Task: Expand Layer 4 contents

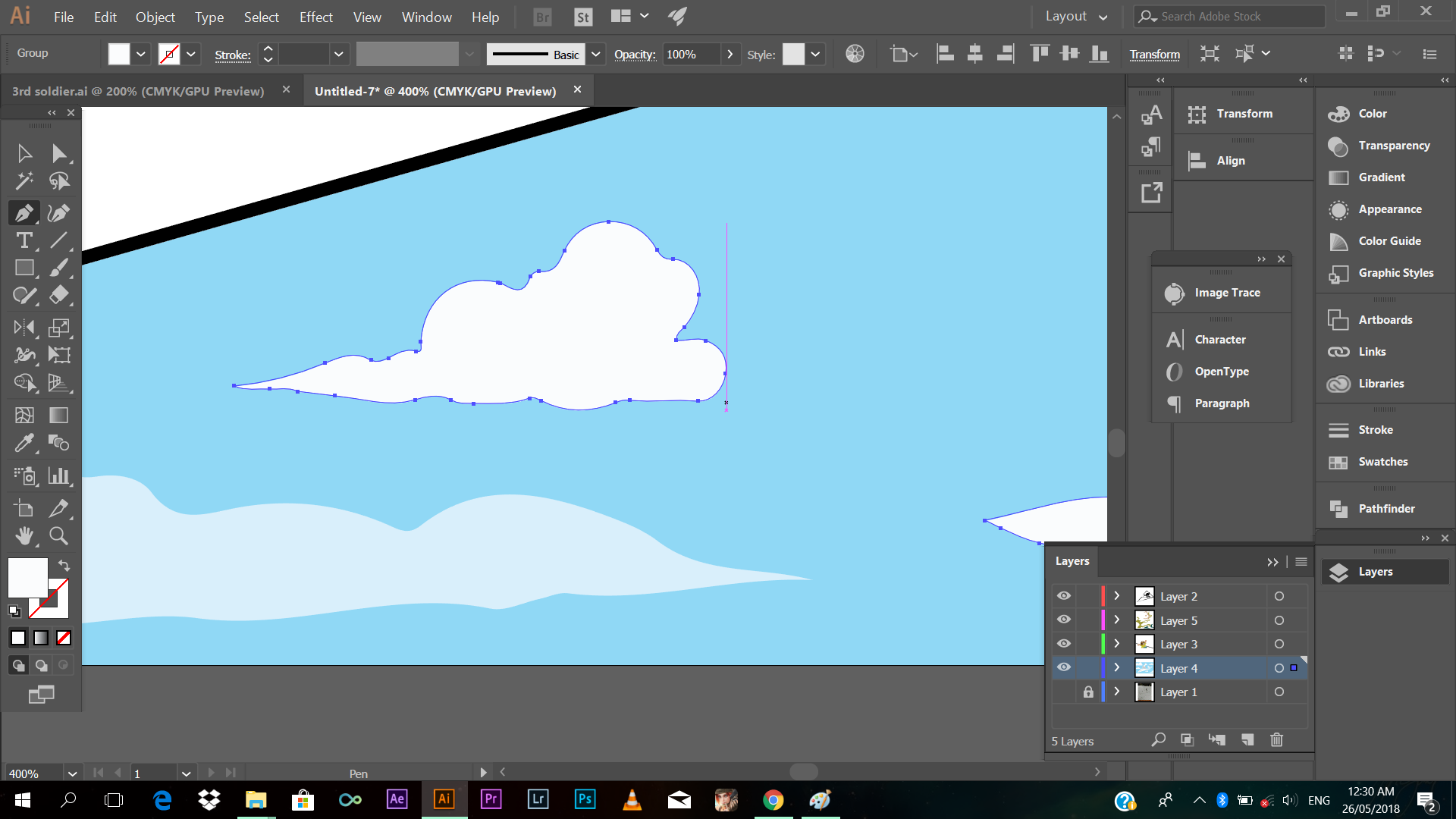Action: tap(1117, 668)
